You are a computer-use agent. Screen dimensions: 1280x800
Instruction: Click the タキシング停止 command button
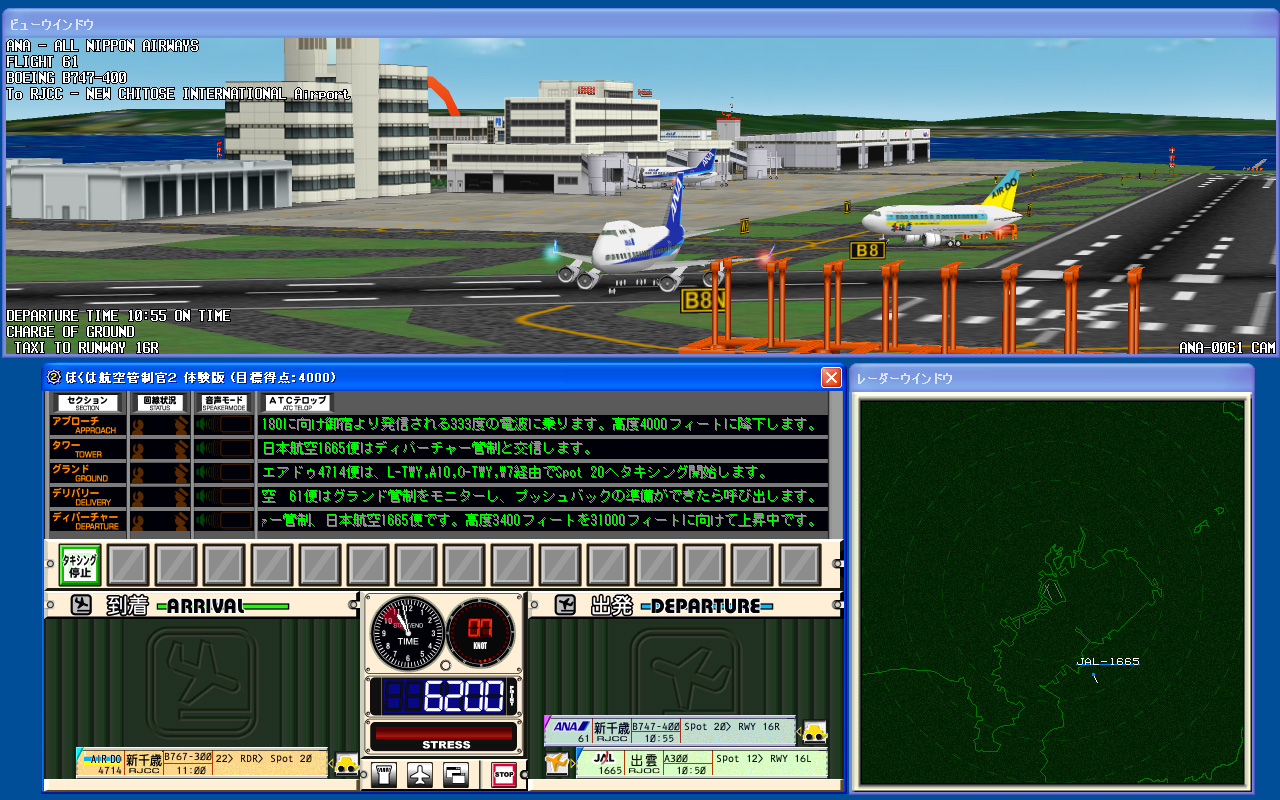(80, 566)
